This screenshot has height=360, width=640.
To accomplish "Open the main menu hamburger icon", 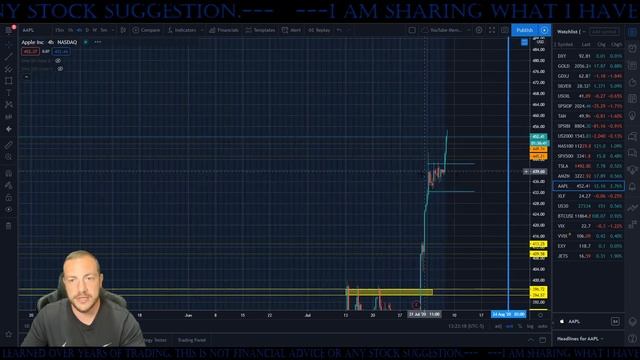I will point(9,30).
